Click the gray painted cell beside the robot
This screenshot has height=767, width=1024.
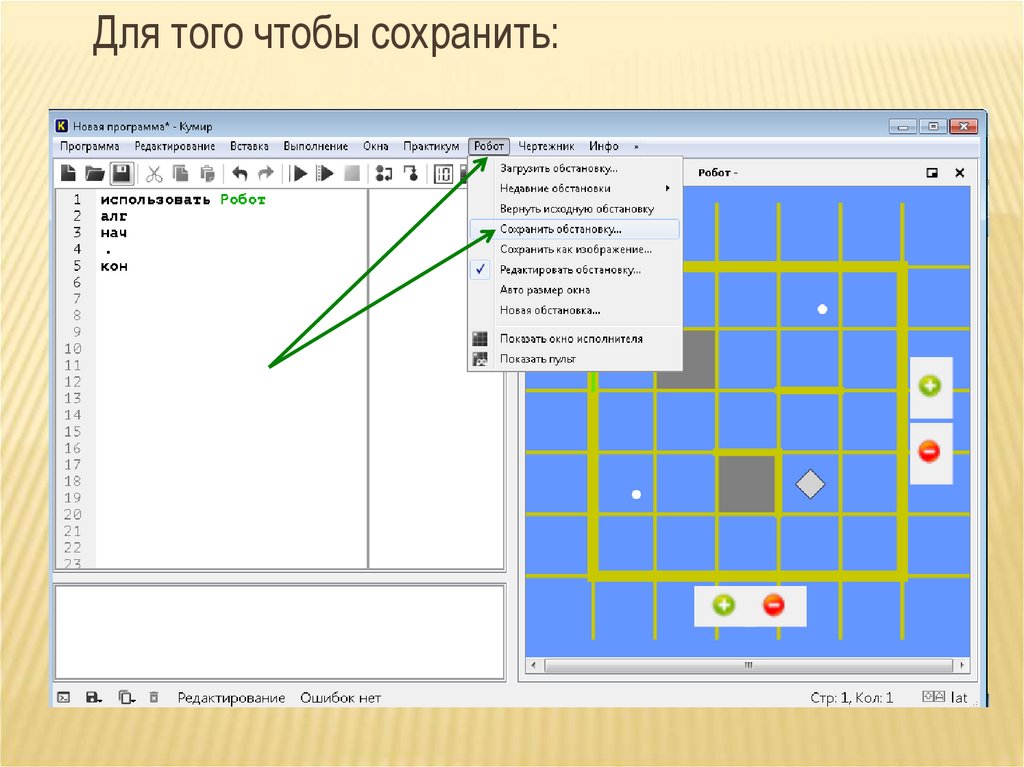point(746,484)
